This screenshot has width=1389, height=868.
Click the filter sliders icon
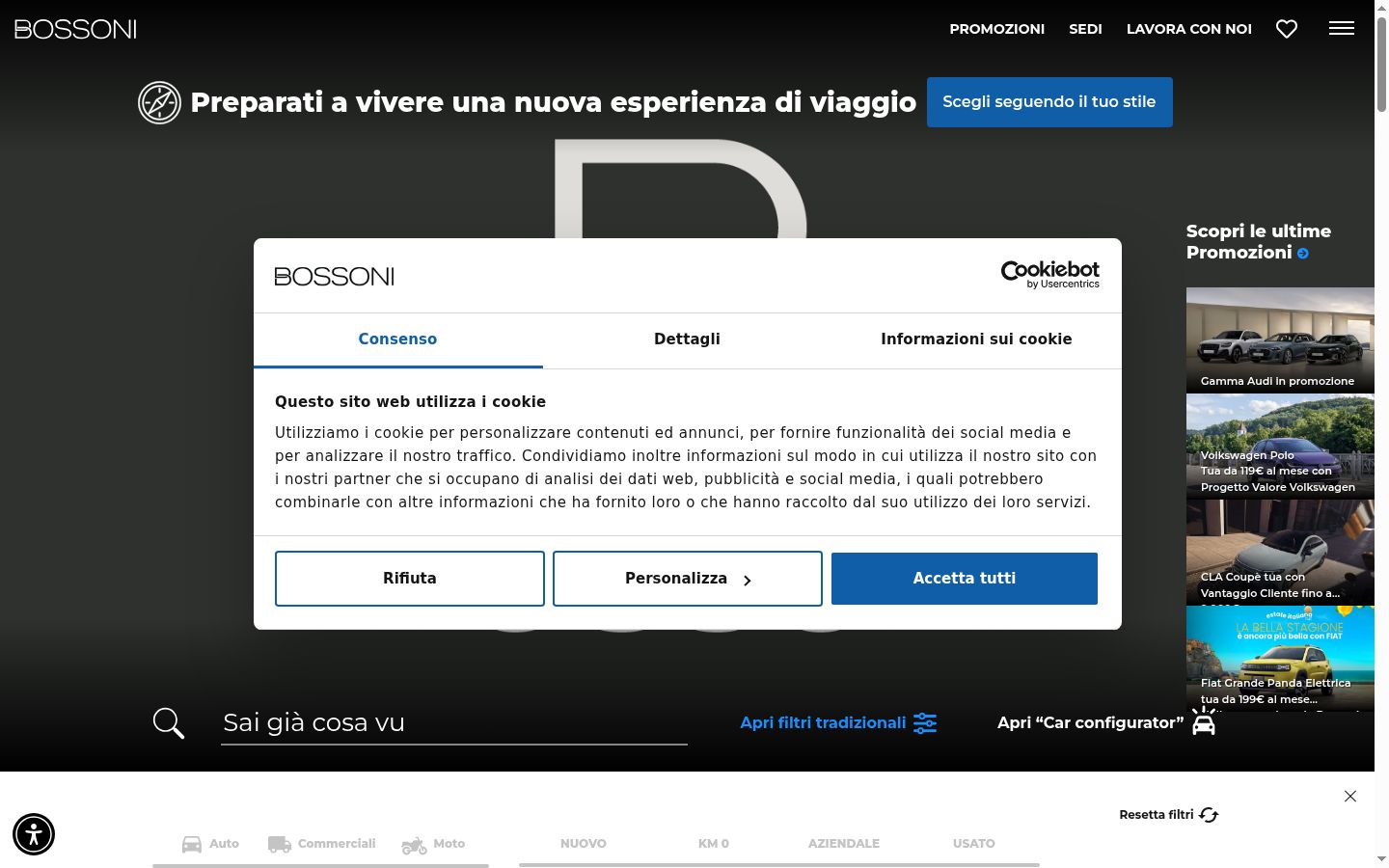click(925, 723)
